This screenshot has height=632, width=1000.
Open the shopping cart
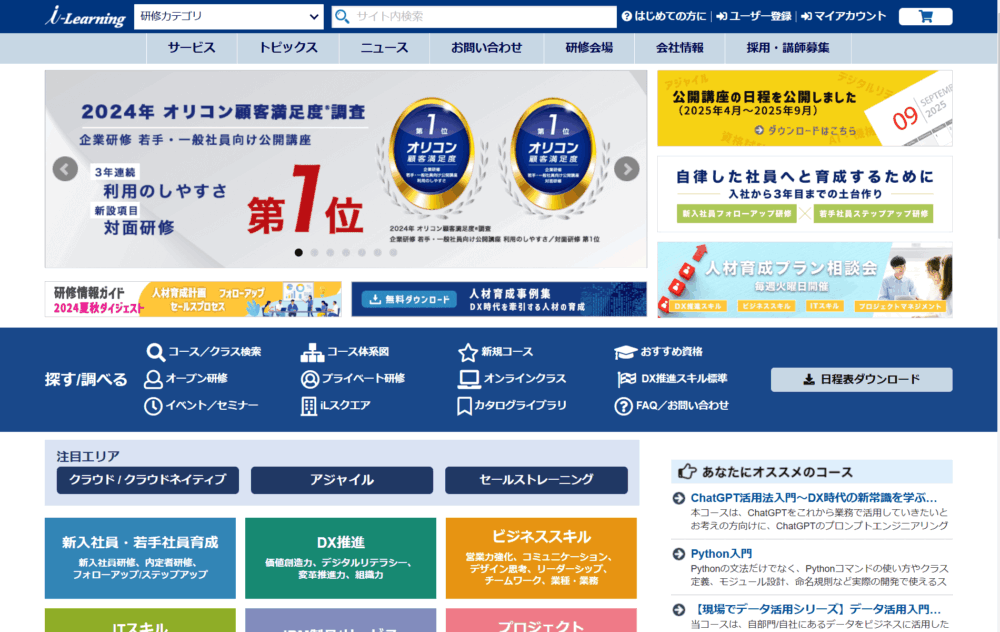pyautogui.click(x=924, y=15)
